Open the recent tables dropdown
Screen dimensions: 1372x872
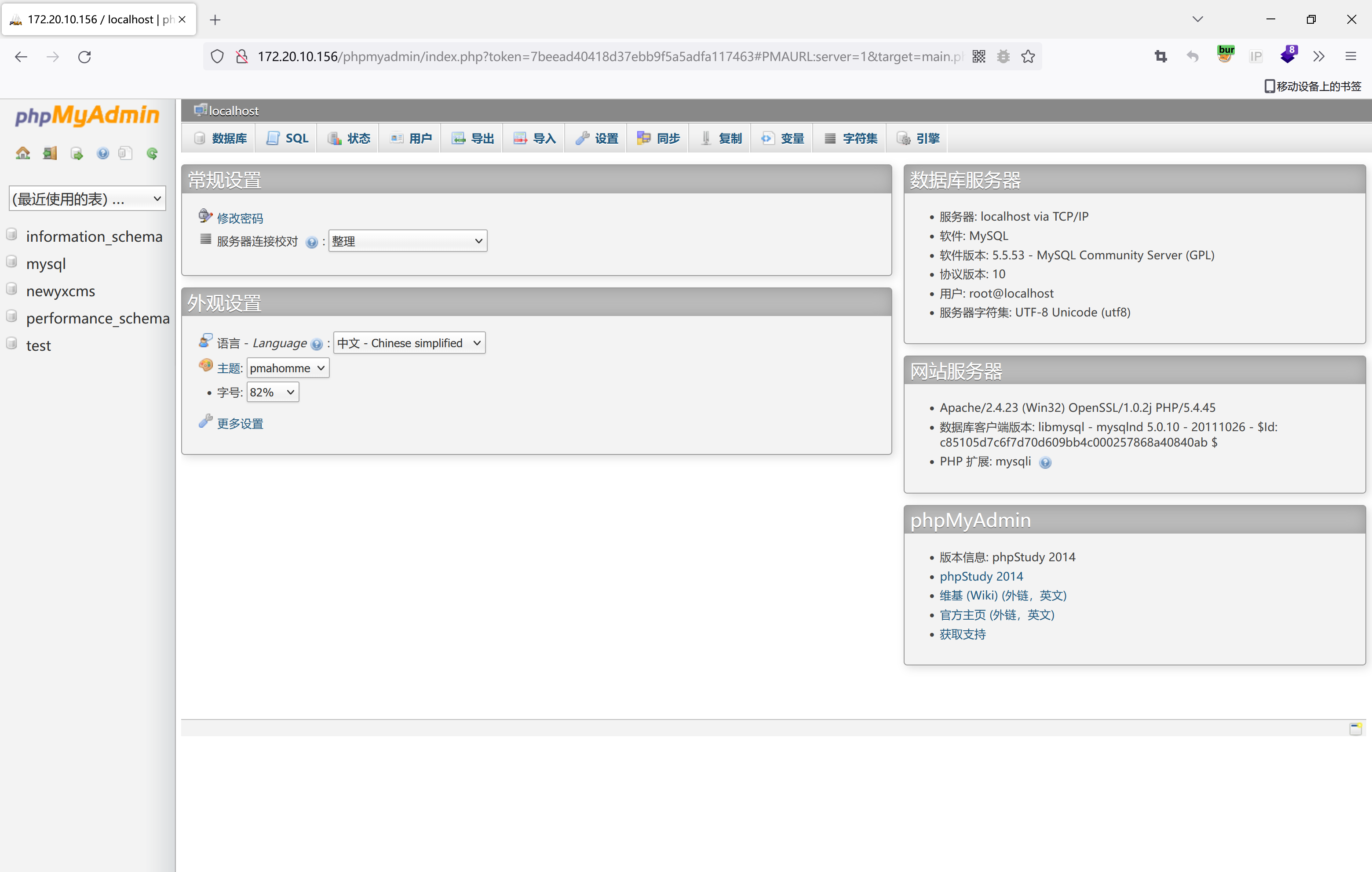(x=87, y=198)
